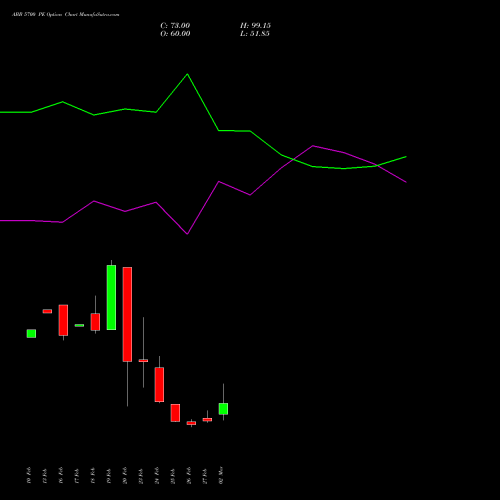Click the thin red candle above 23 Feb

click(143, 360)
